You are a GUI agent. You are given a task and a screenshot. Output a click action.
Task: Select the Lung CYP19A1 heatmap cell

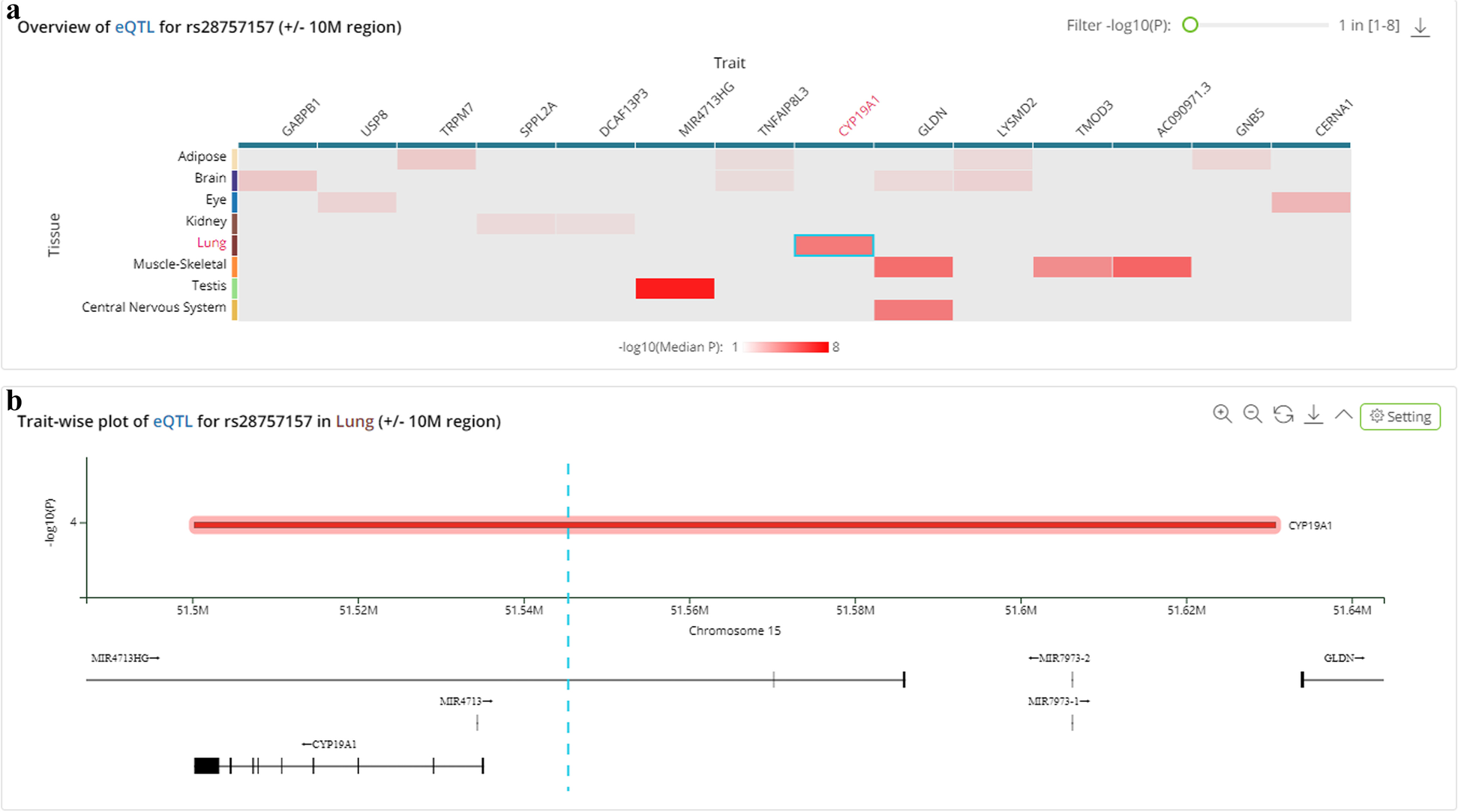[x=834, y=245]
